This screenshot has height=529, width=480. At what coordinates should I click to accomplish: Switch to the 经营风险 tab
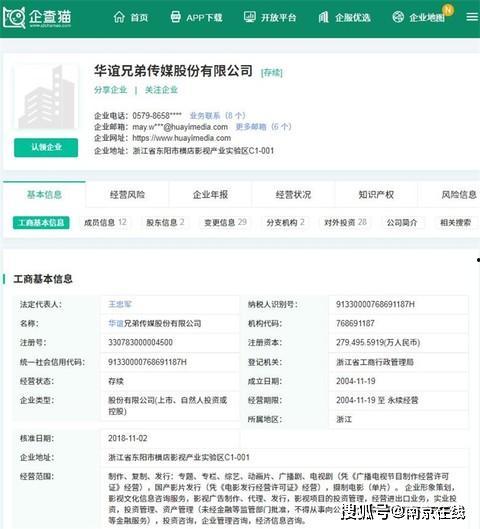127,195
